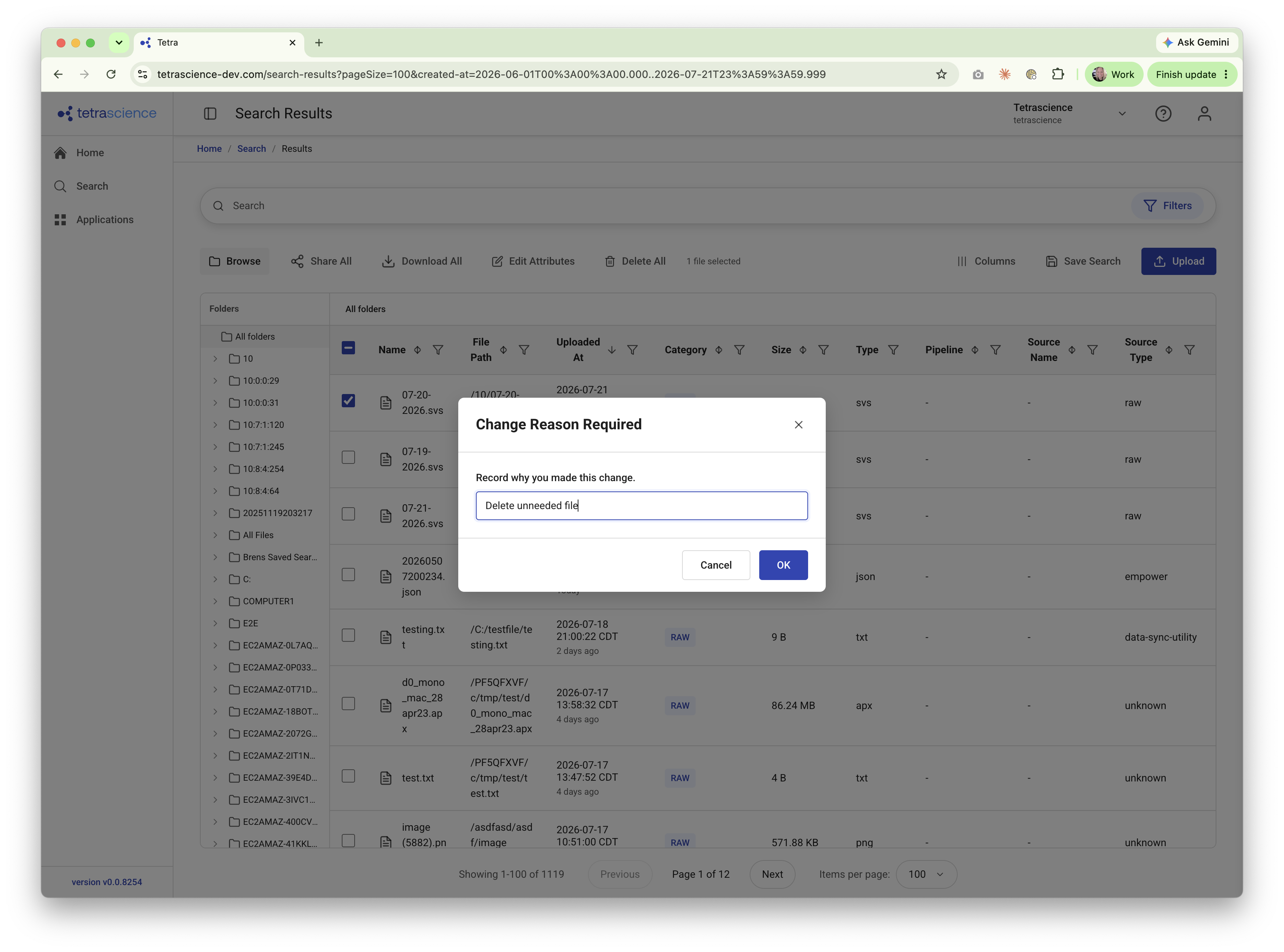Confirm the change reason with OK

[x=783, y=565]
